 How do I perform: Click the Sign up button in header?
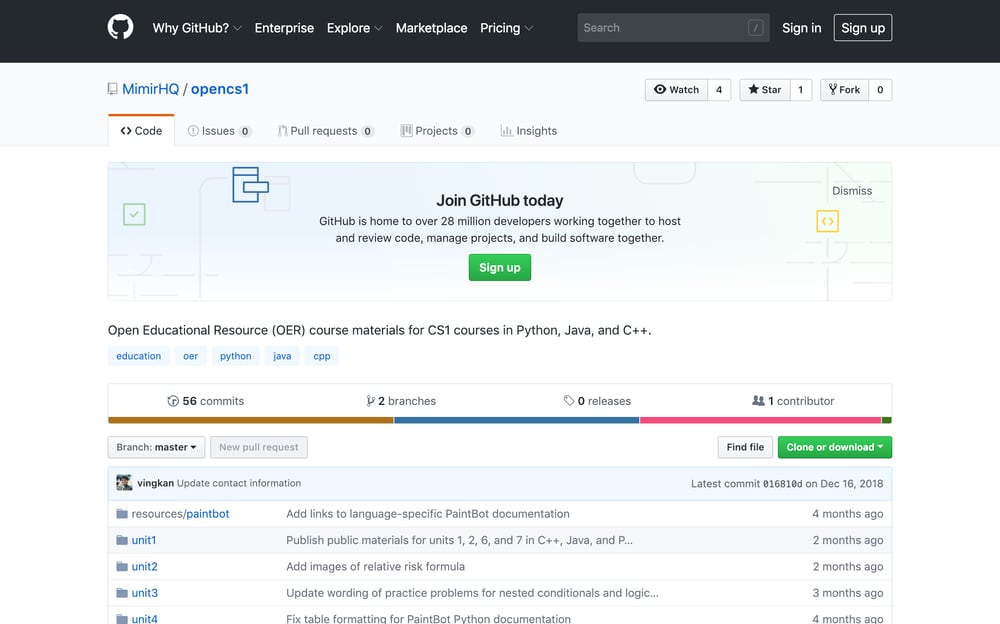pos(862,27)
